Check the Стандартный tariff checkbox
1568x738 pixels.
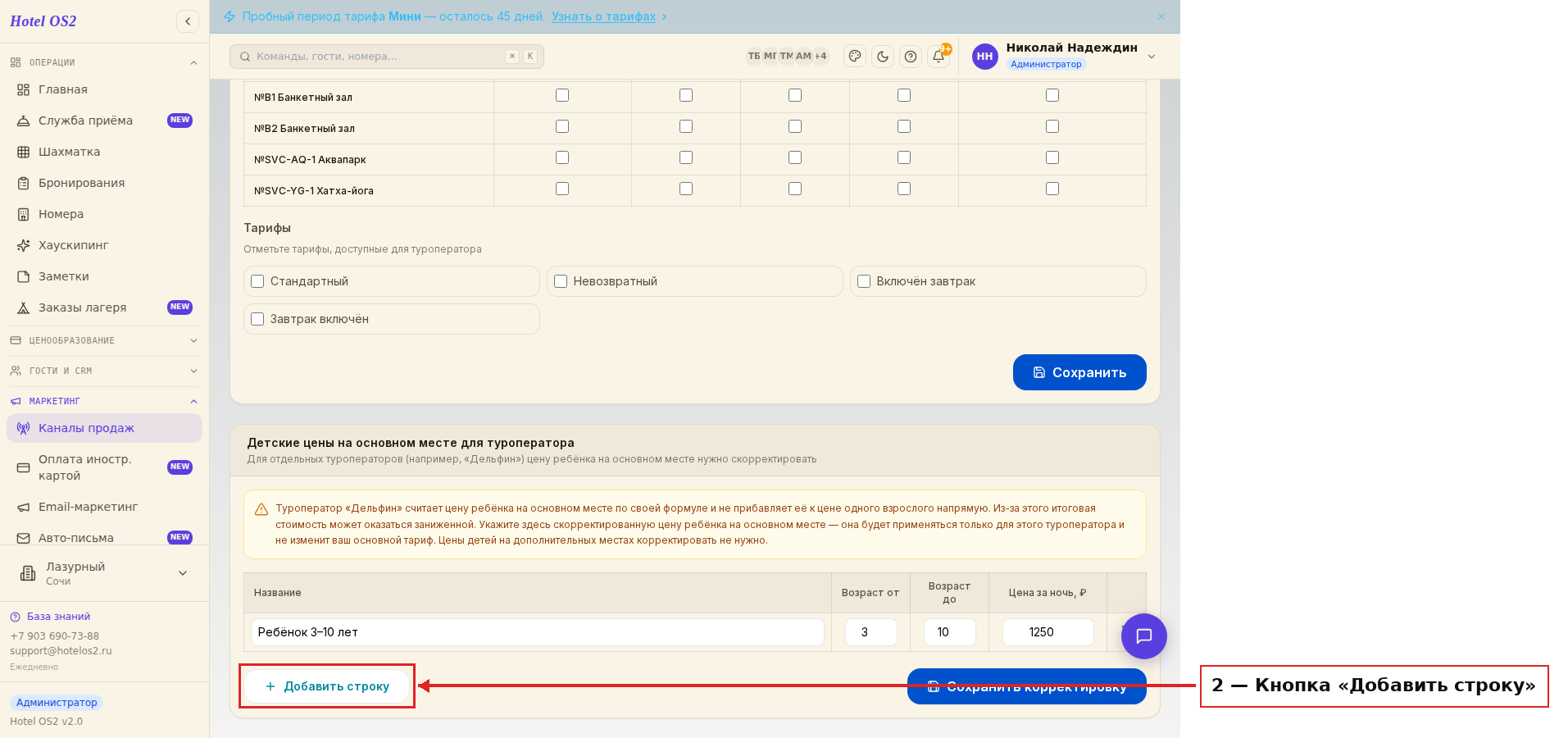[257, 281]
